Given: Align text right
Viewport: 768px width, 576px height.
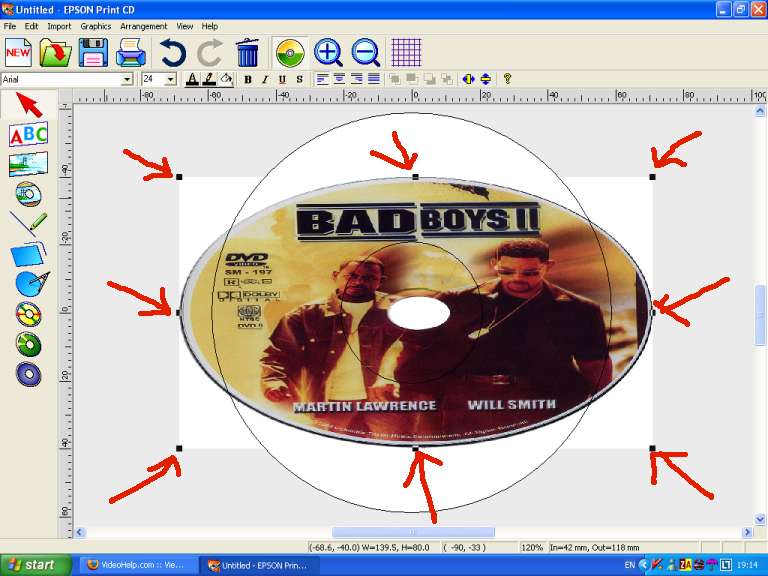Looking at the screenshot, I should point(357,79).
